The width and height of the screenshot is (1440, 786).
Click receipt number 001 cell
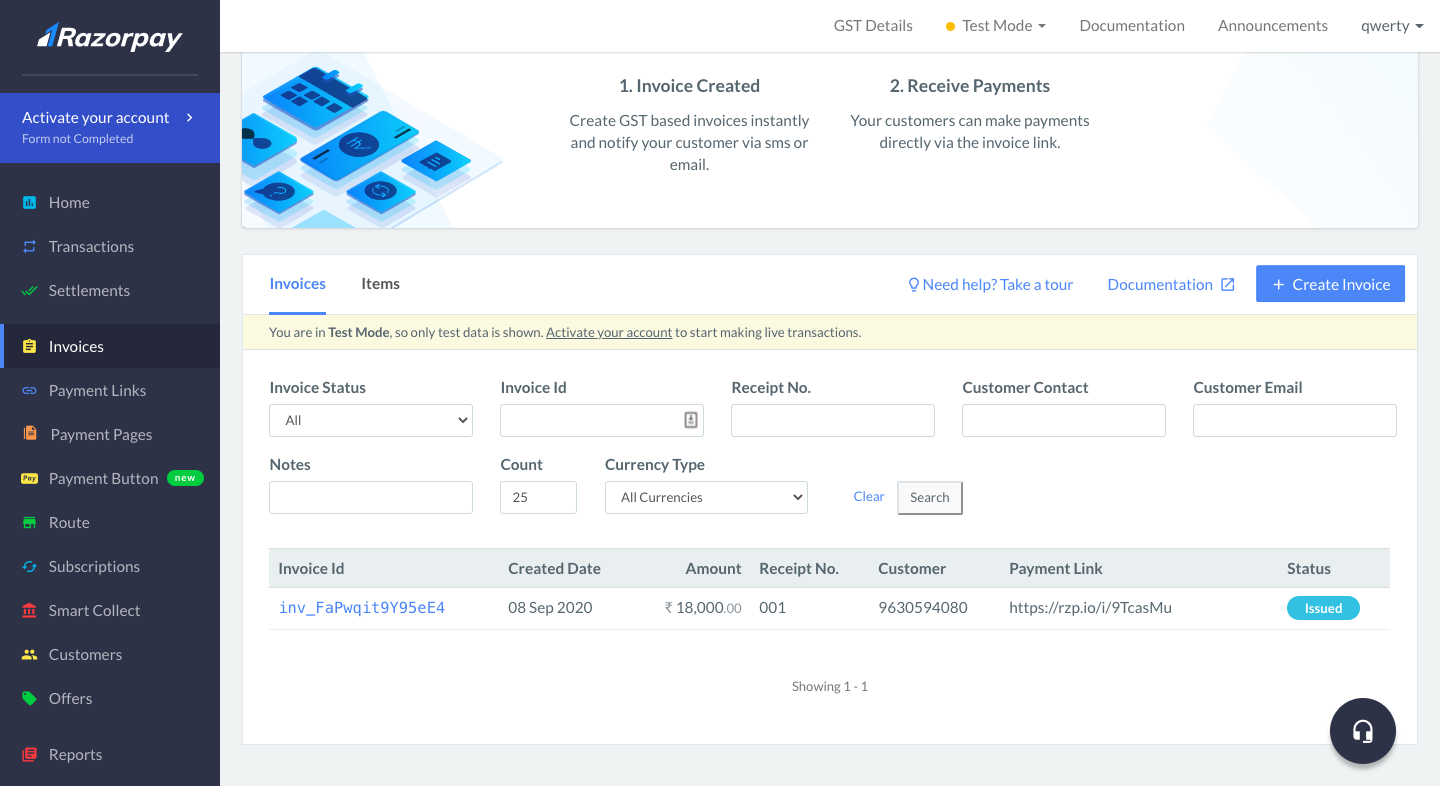[772, 607]
